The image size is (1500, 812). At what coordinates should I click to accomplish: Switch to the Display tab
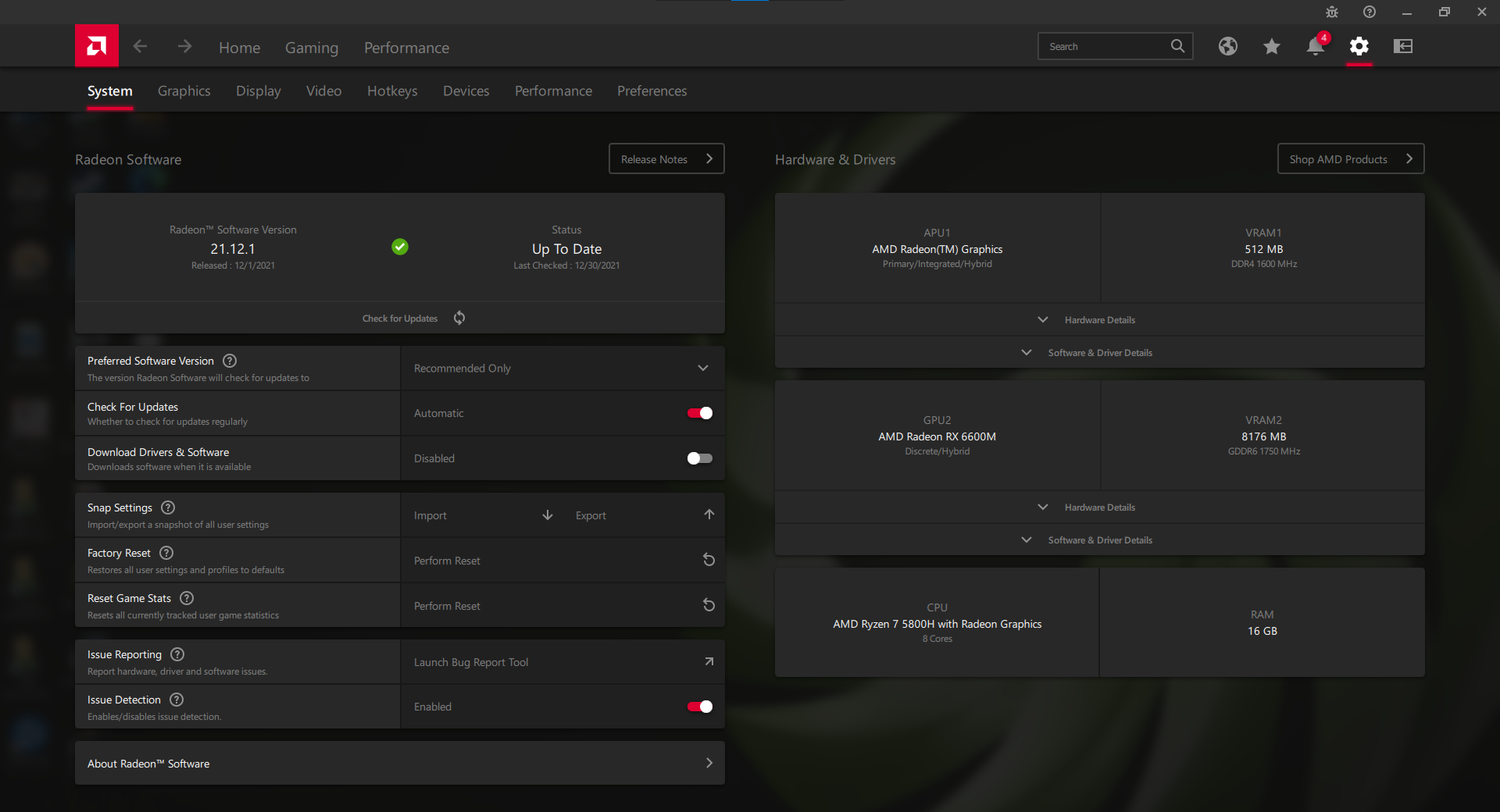coord(259,91)
